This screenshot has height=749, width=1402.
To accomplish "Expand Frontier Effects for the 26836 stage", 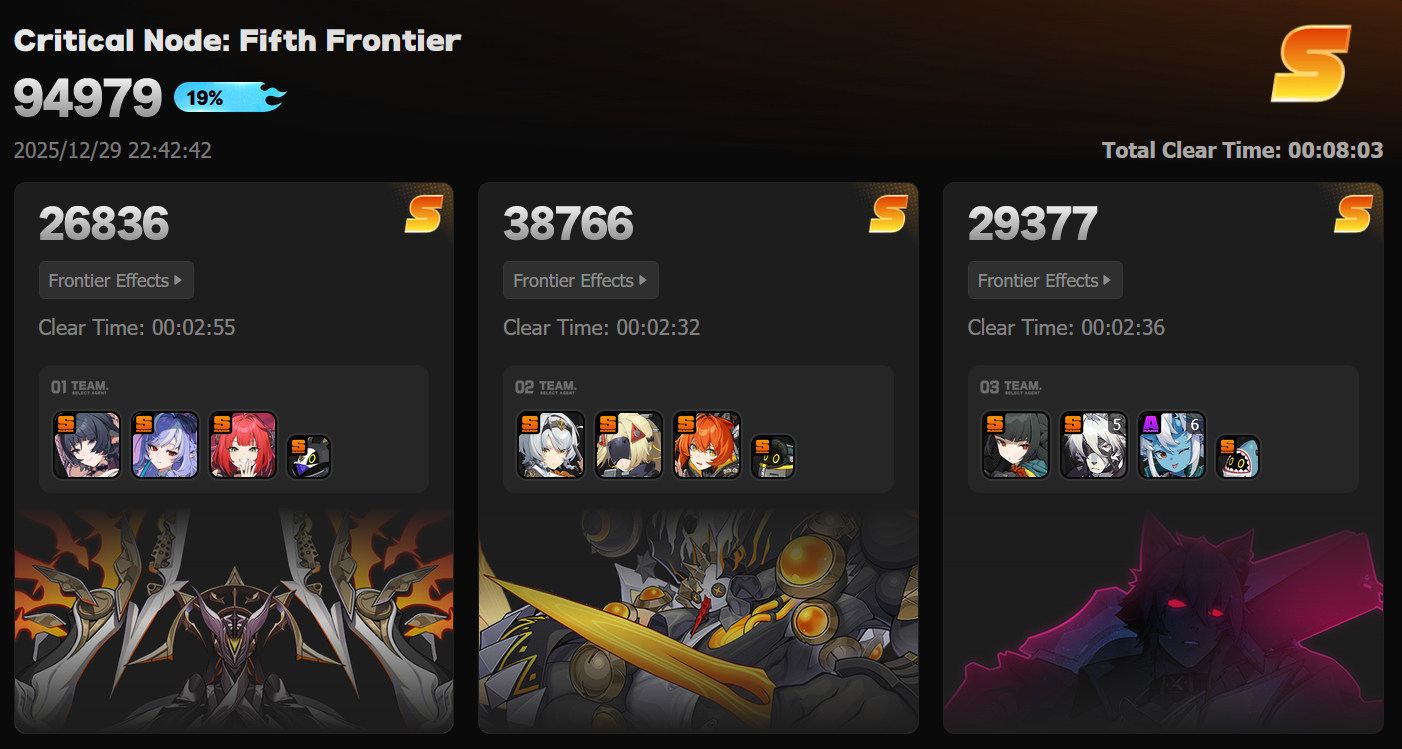I will click(116, 280).
